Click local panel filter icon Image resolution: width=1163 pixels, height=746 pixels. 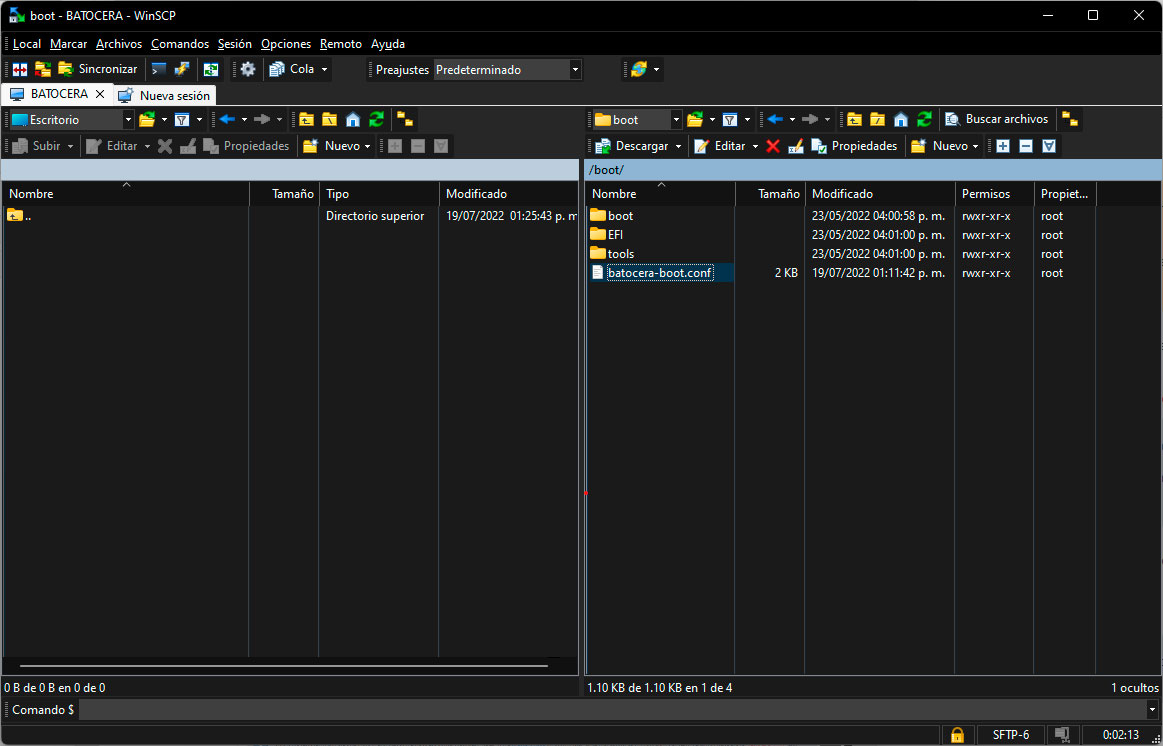pyautogui.click(x=182, y=119)
